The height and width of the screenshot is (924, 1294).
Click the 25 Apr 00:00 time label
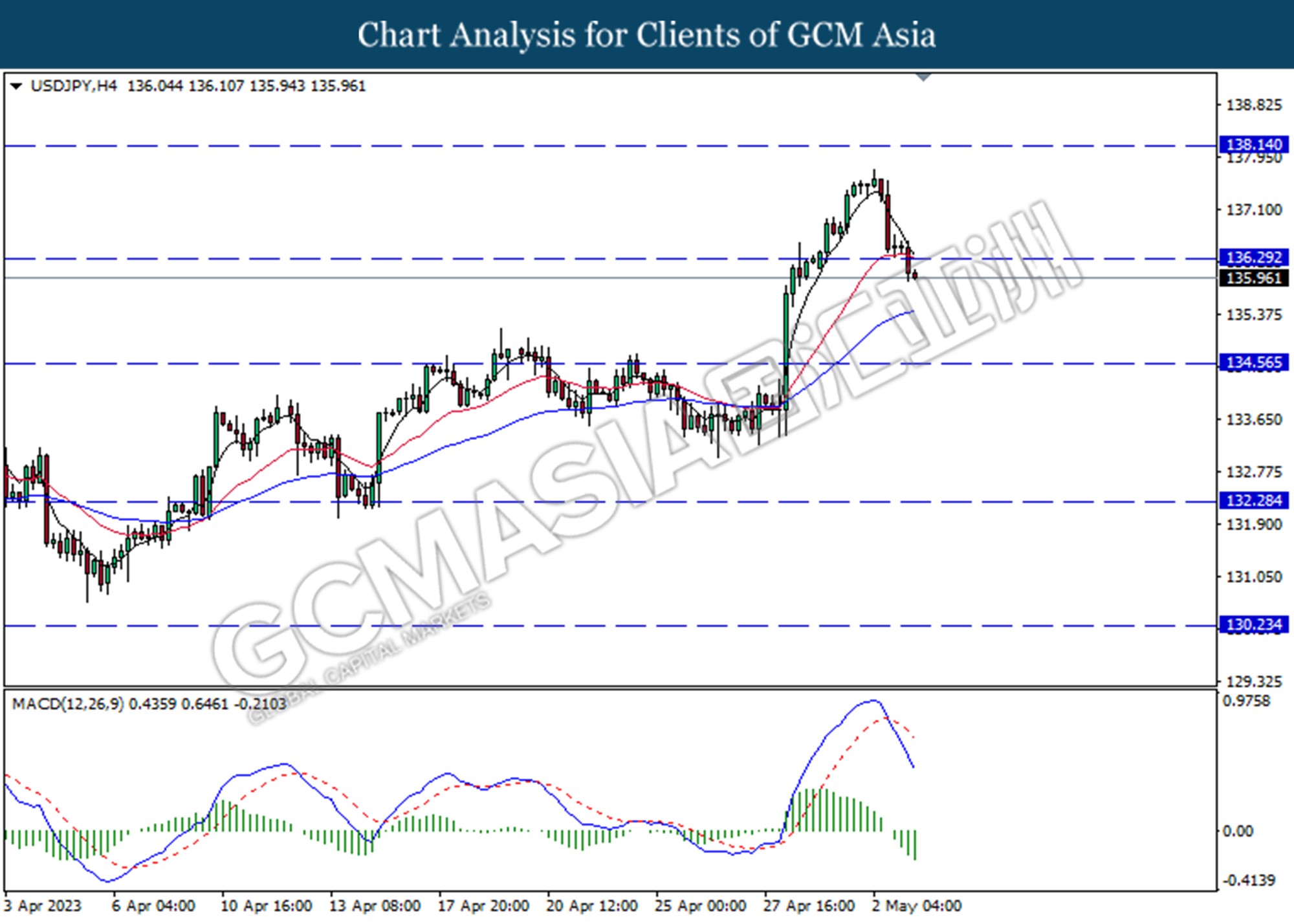701,906
